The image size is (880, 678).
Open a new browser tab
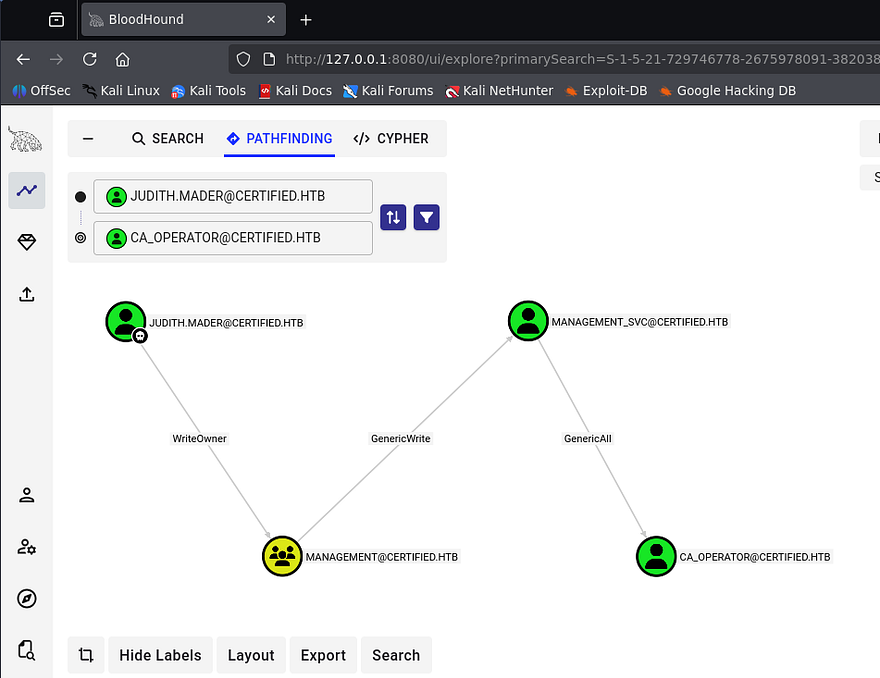tap(306, 20)
